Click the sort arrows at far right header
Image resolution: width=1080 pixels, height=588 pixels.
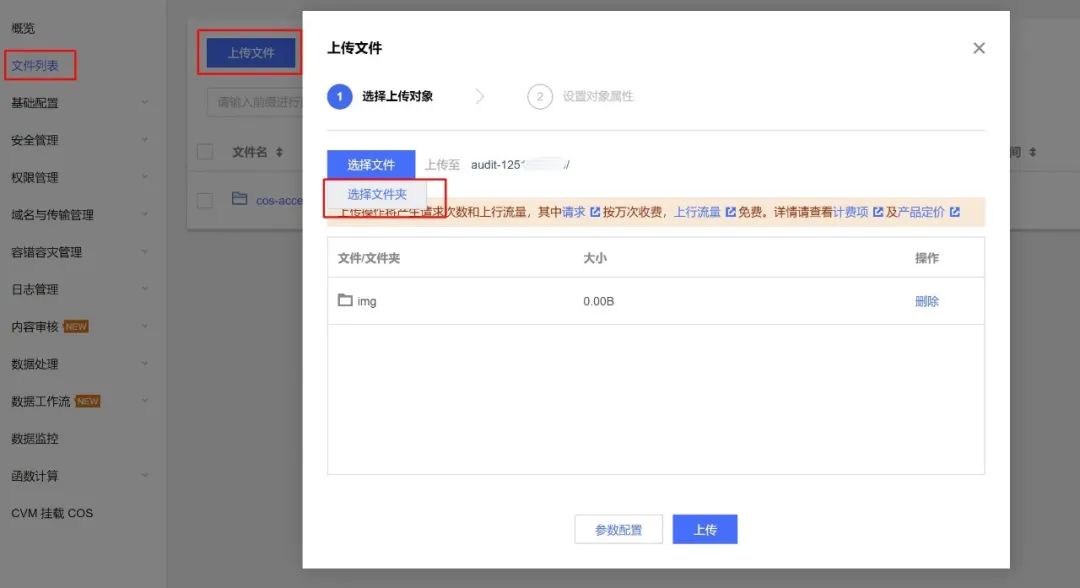tap(1032, 152)
